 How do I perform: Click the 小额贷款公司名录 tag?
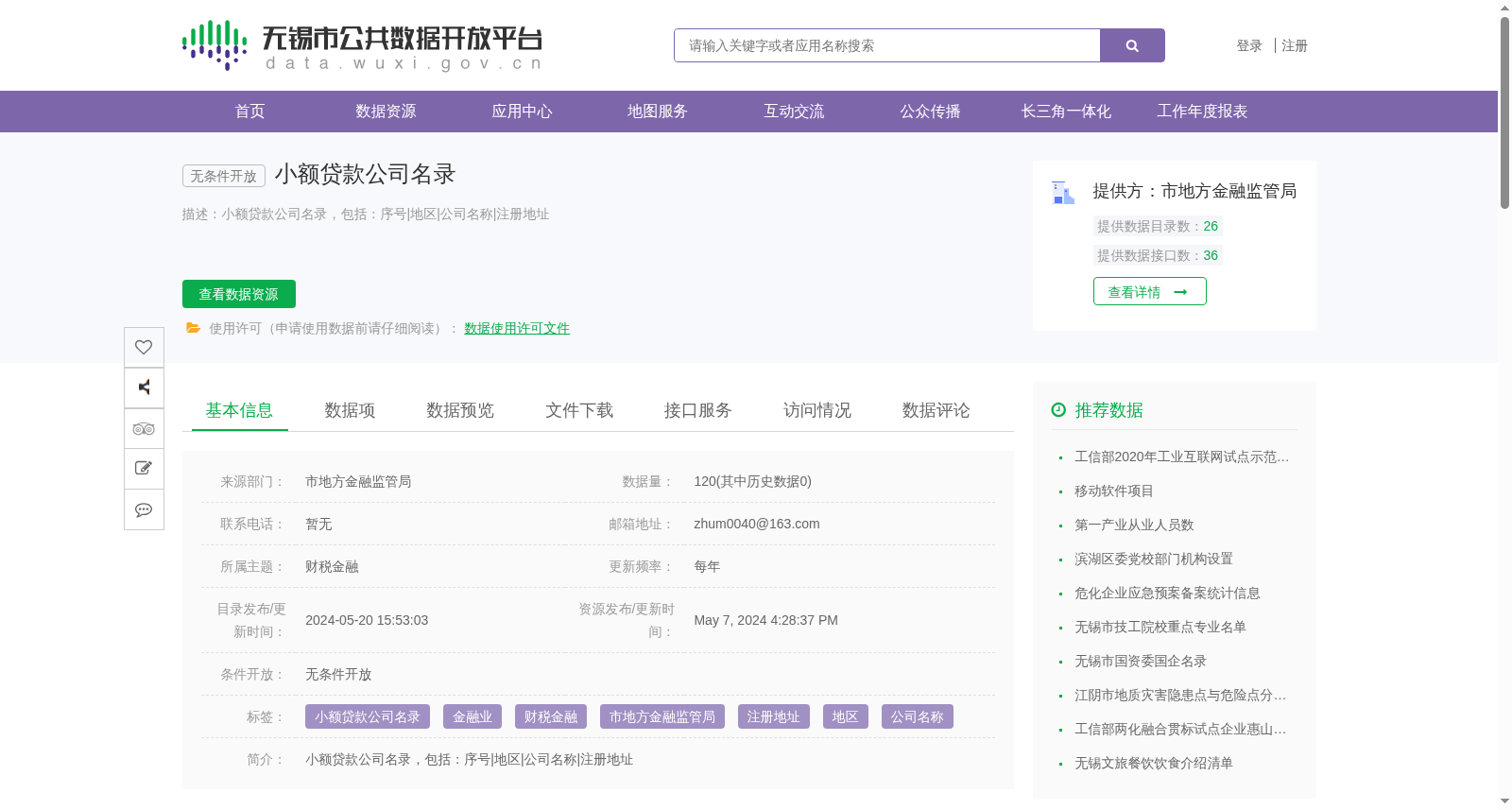pos(368,716)
